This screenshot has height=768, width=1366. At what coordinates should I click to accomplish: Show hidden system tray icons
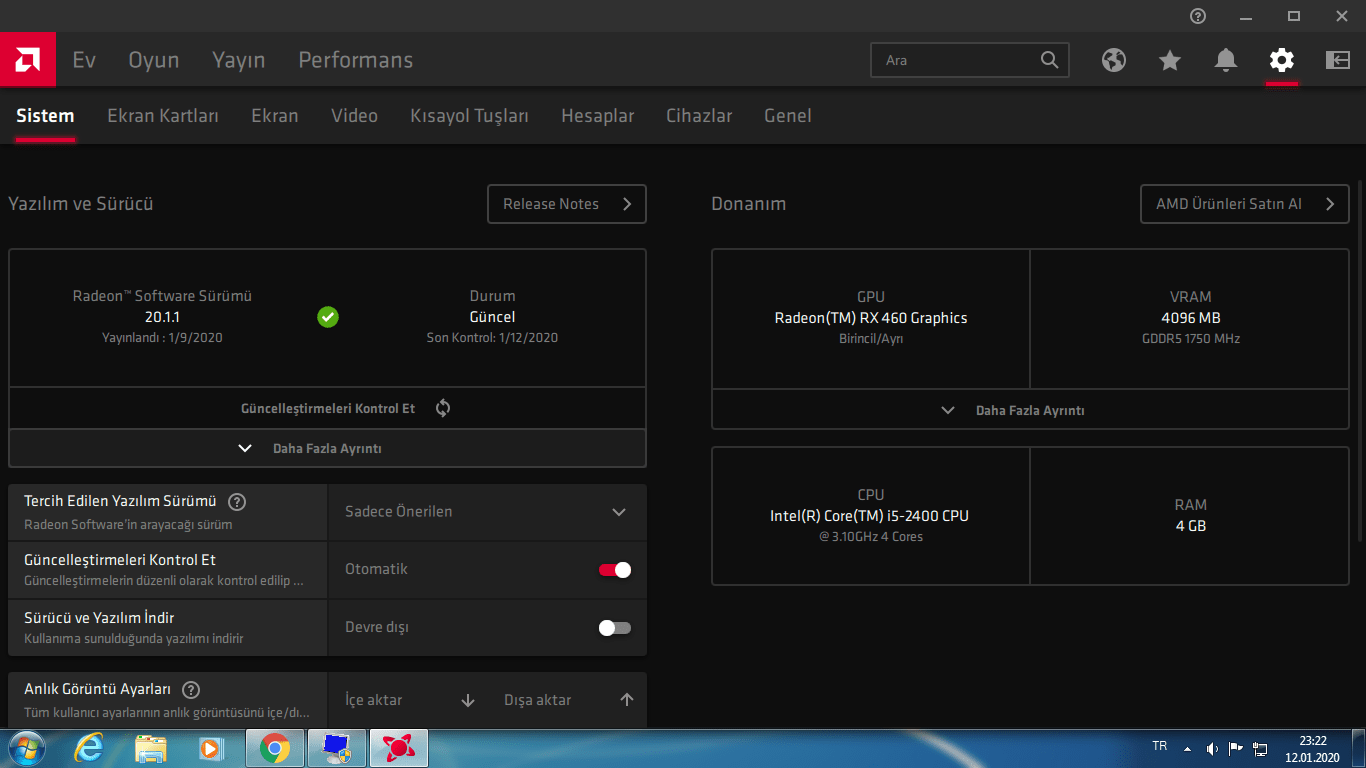[x=1188, y=748]
